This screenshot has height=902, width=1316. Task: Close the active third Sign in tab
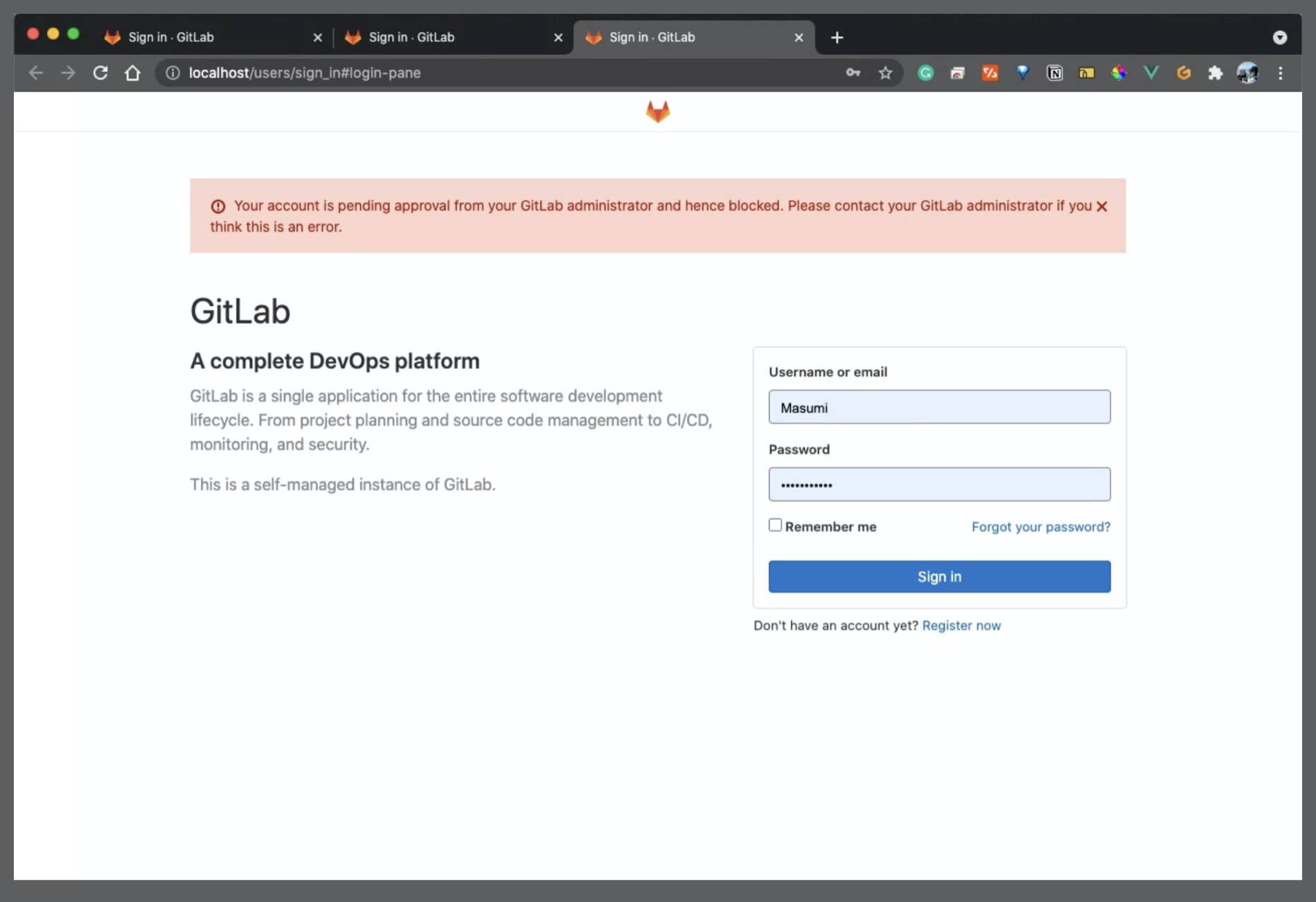coord(799,37)
